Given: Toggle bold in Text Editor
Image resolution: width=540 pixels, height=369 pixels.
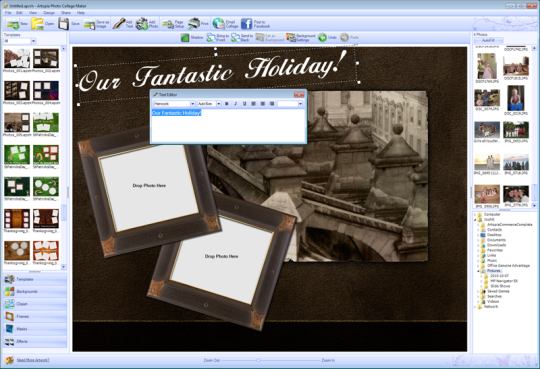Looking at the screenshot, I should tap(227, 103).
